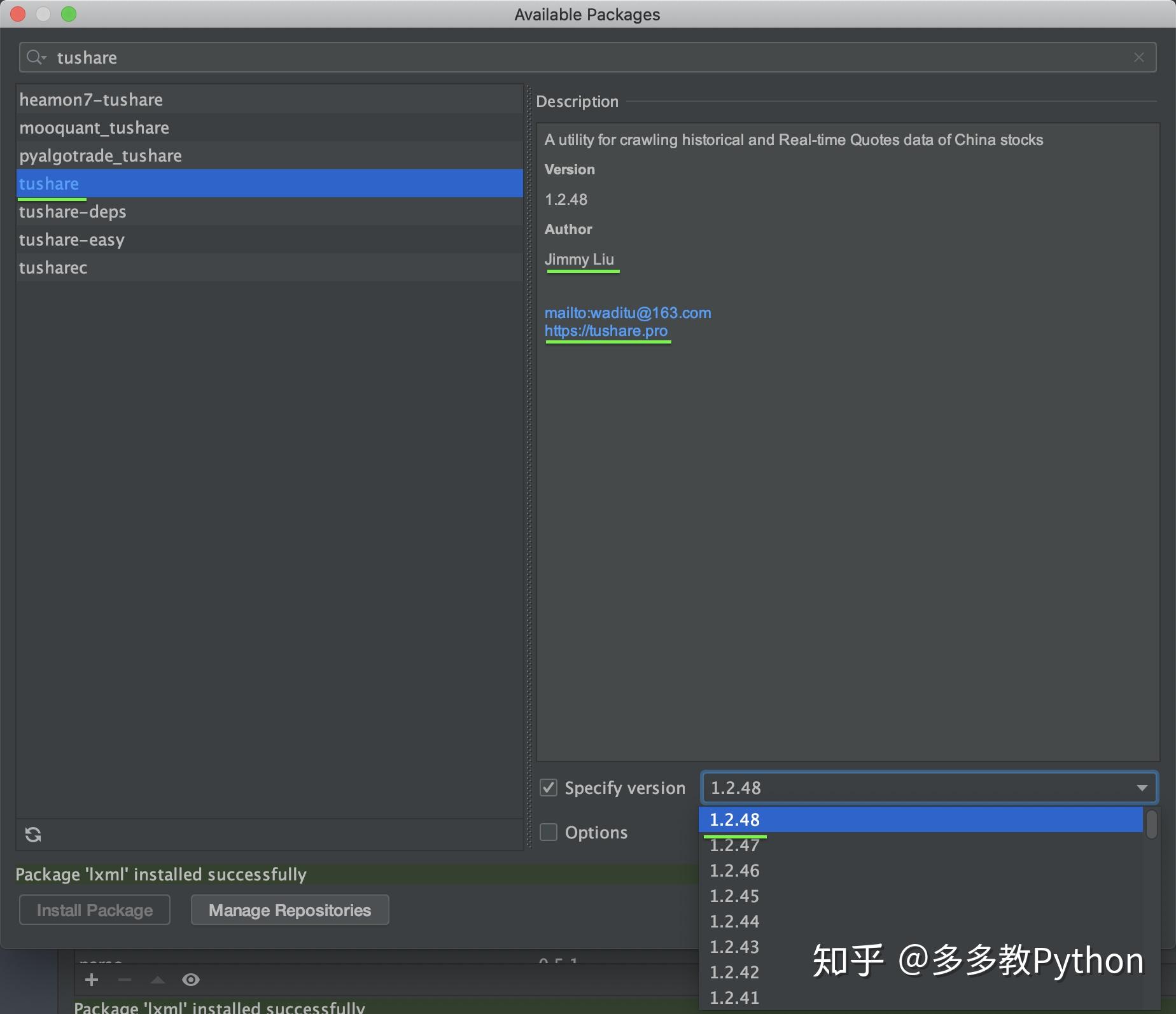Uncheck the Specify version checkbox
This screenshot has height=1014, width=1176.
[x=548, y=788]
